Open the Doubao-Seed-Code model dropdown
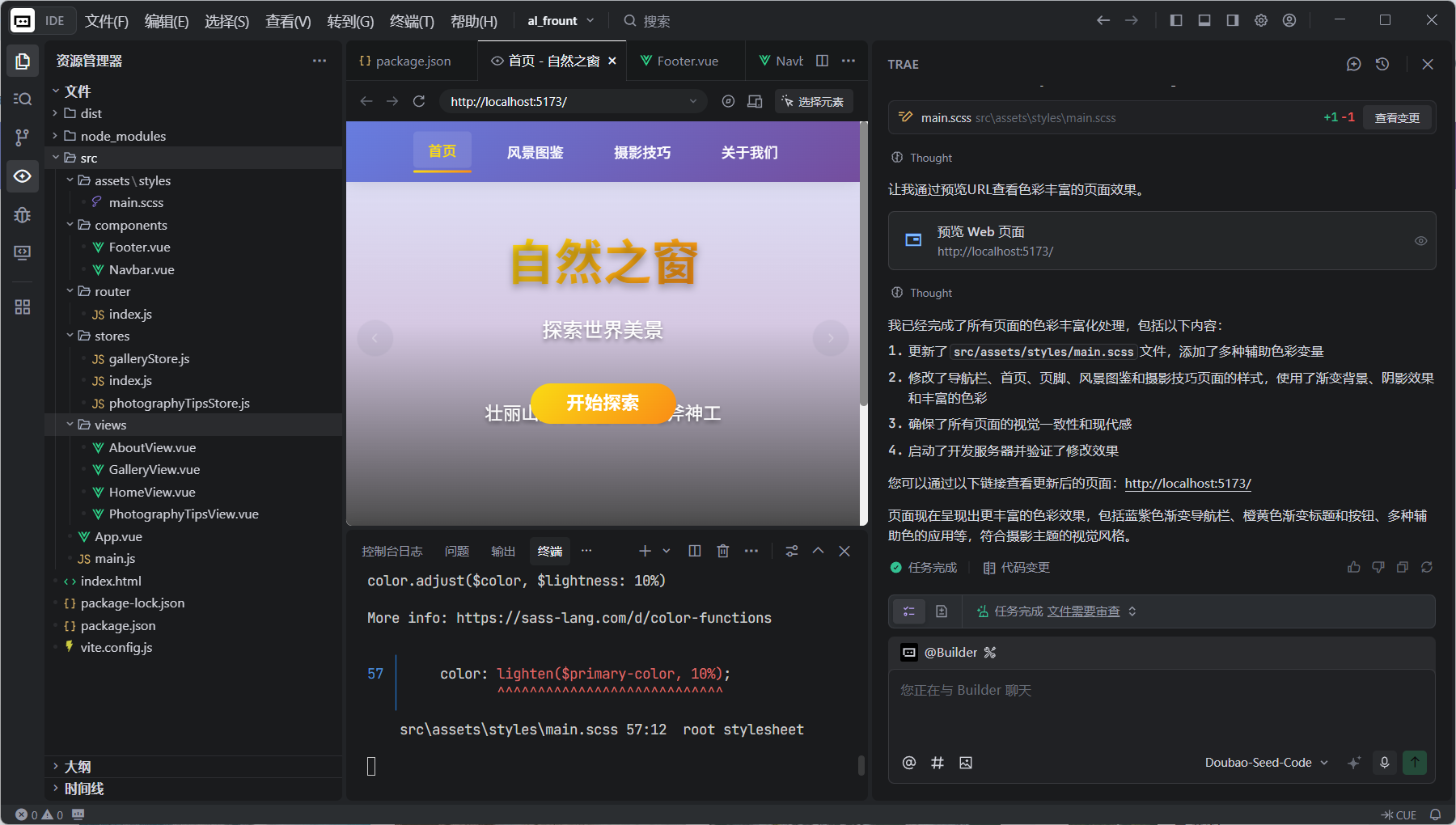 click(1266, 763)
